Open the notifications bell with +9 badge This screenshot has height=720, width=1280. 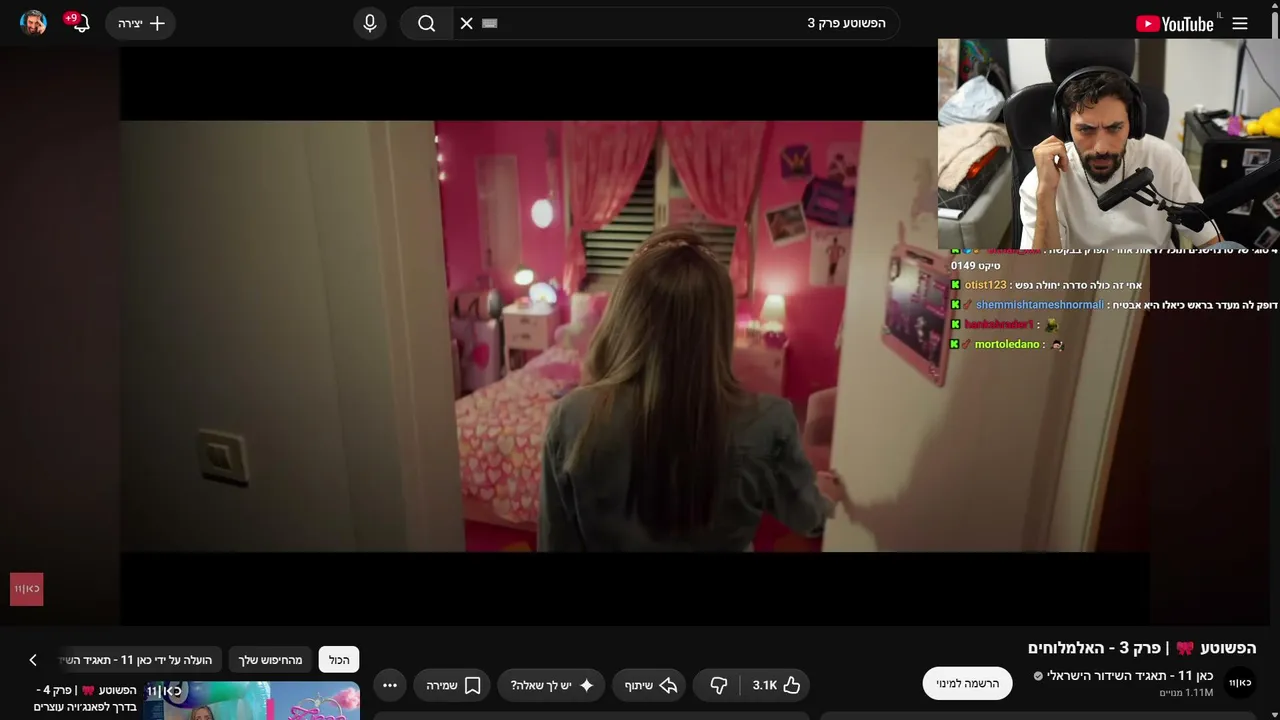pos(80,22)
